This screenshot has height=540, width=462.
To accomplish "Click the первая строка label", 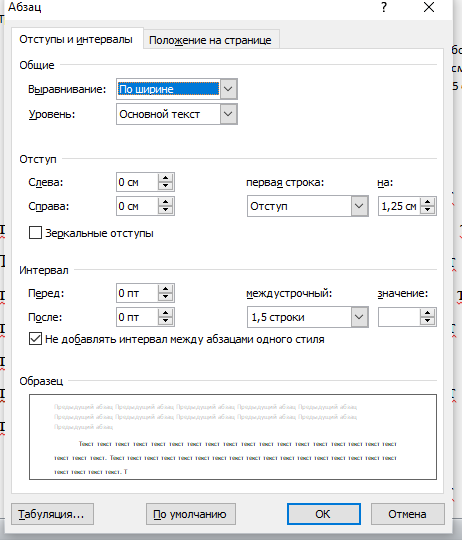I will click(285, 182).
